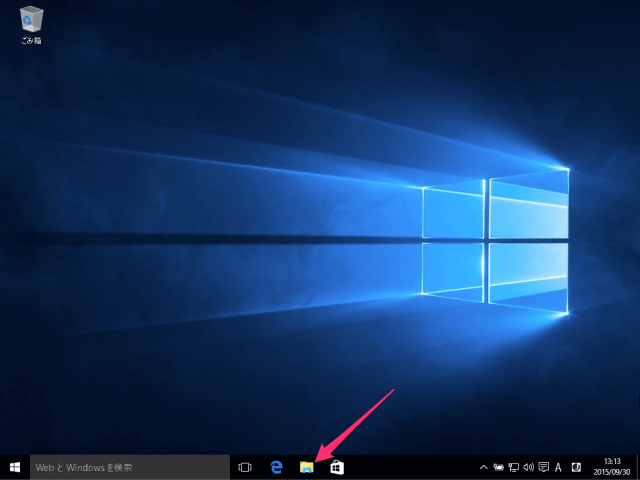Screen dimensions: 640x480
Task: Open the Action Center notifications icon
Action: pos(543,467)
